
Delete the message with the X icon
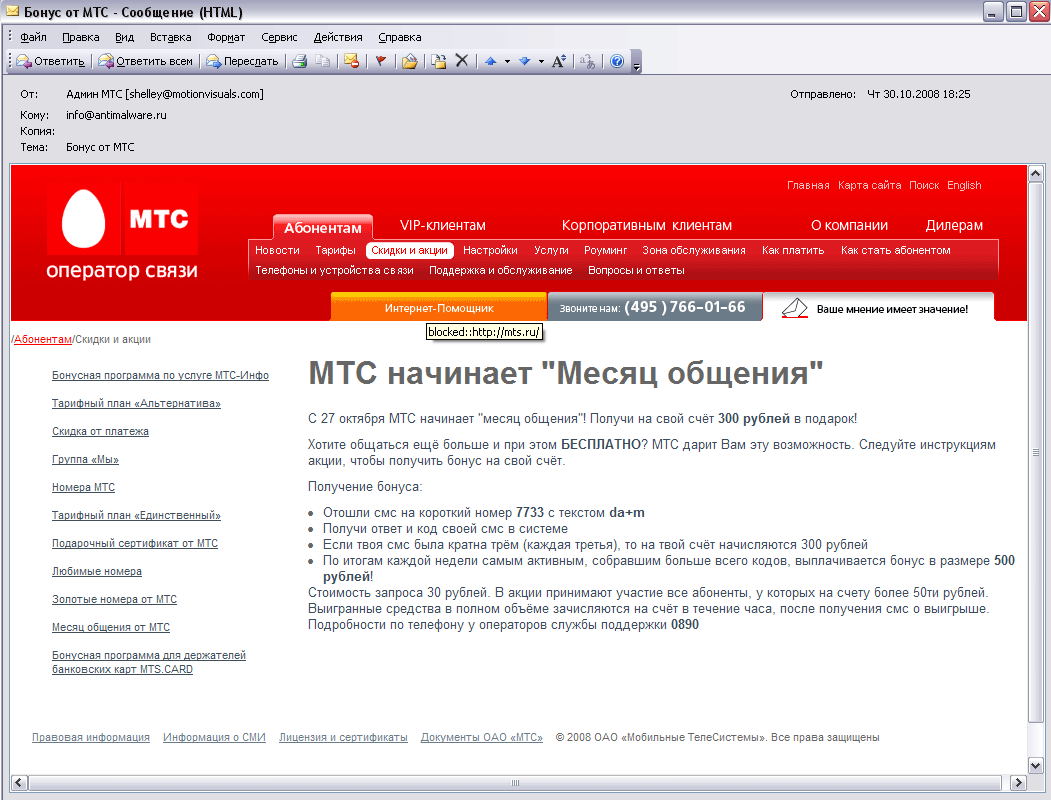point(462,61)
